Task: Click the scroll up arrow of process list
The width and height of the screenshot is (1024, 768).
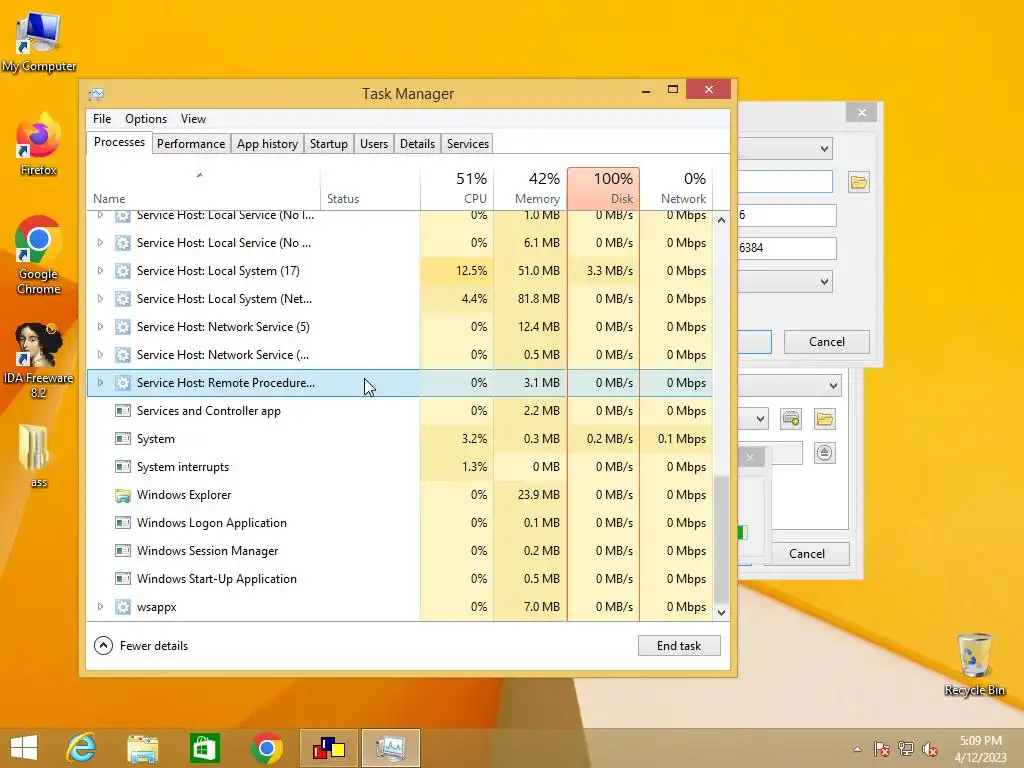Action: pos(721,220)
